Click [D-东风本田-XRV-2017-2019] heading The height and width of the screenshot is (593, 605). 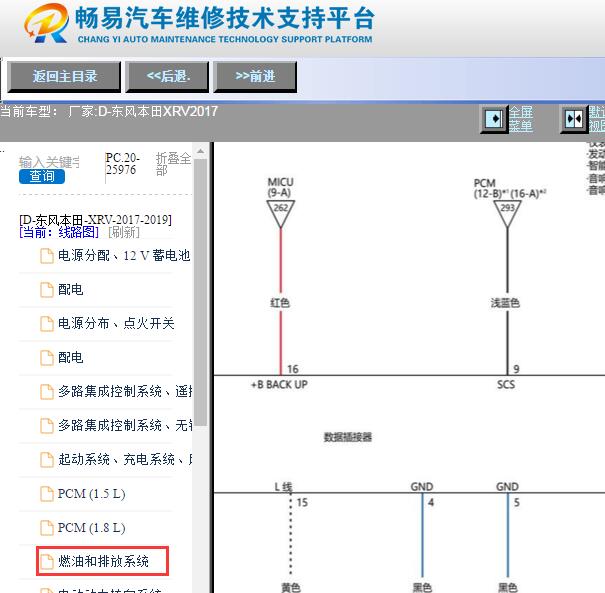coord(95,220)
